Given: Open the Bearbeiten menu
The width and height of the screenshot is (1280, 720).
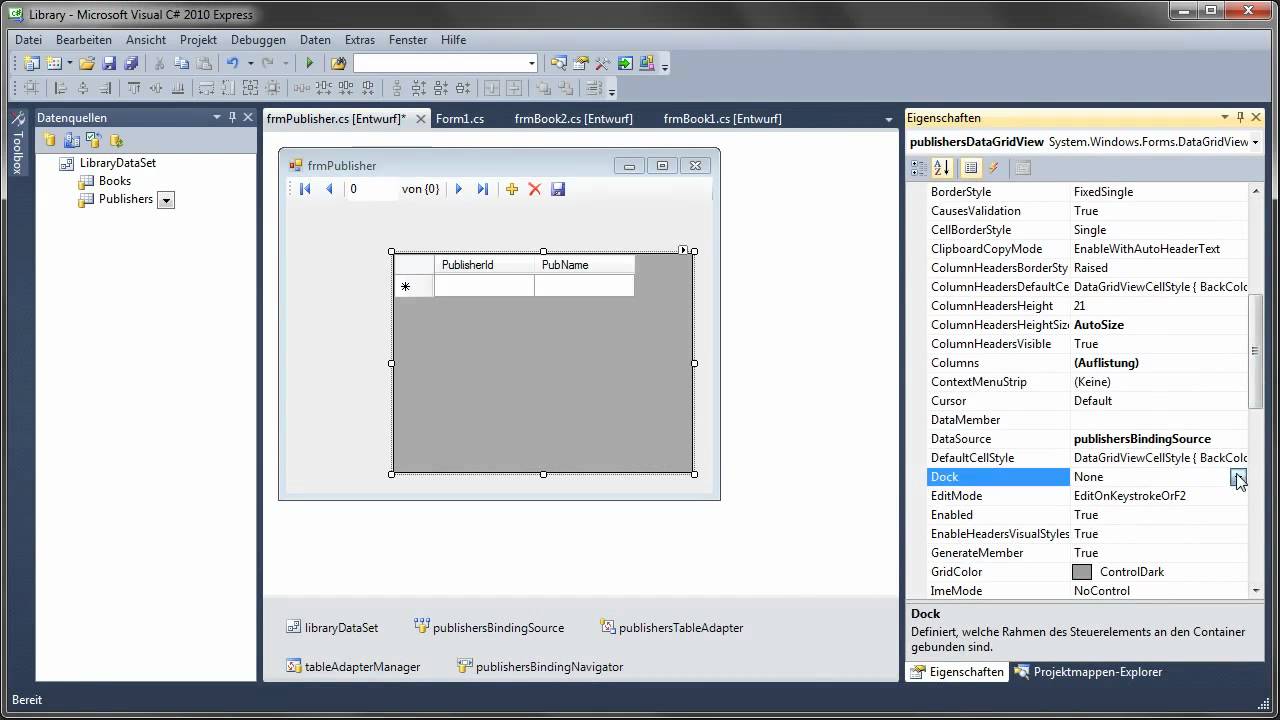Looking at the screenshot, I should [x=84, y=40].
